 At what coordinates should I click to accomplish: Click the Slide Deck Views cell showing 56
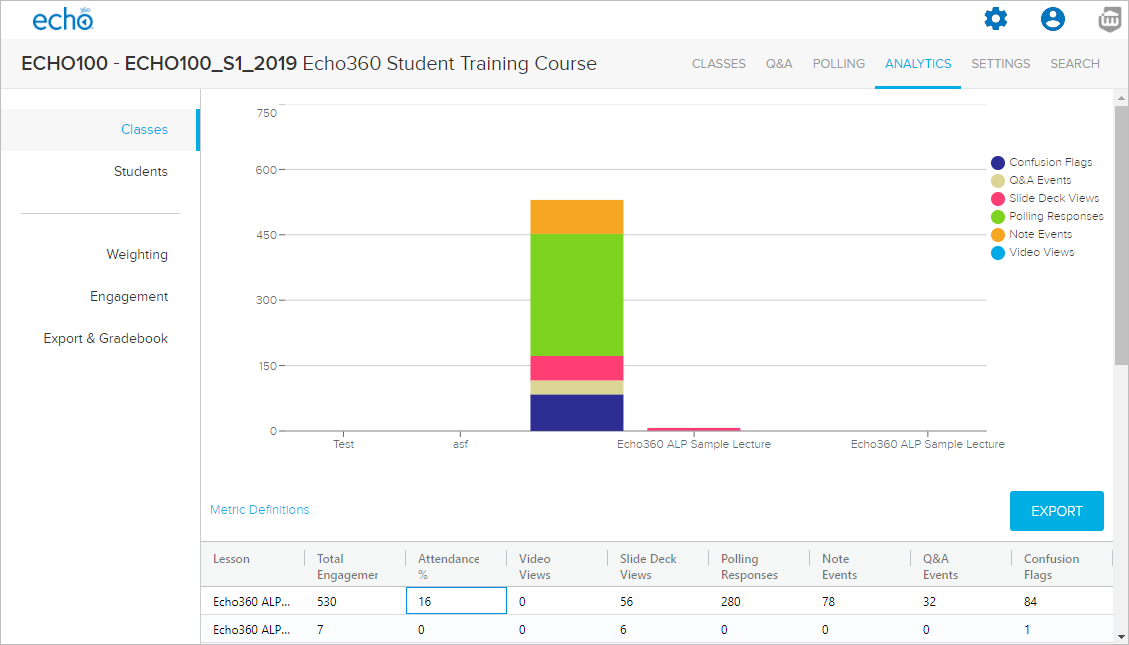(658, 601)
